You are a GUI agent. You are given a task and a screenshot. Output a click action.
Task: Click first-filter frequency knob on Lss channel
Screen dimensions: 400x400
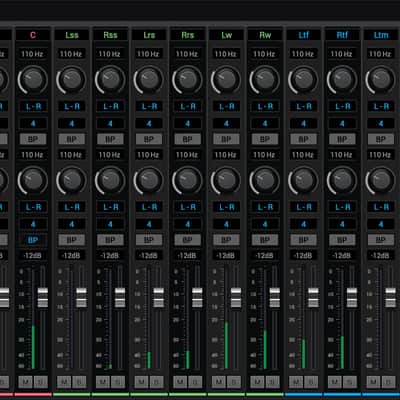72,80
